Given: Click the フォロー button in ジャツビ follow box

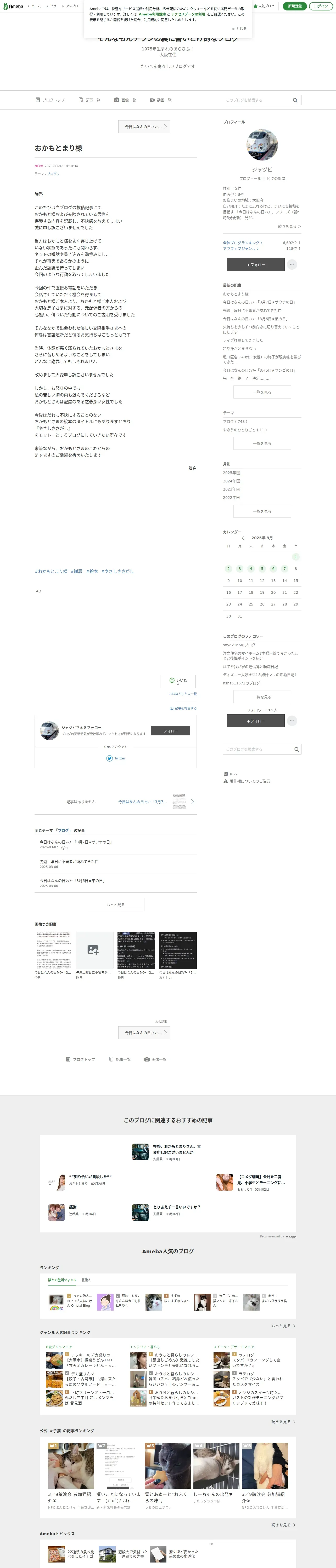Looking at the screenshot, I should click(x=170, y=730).
